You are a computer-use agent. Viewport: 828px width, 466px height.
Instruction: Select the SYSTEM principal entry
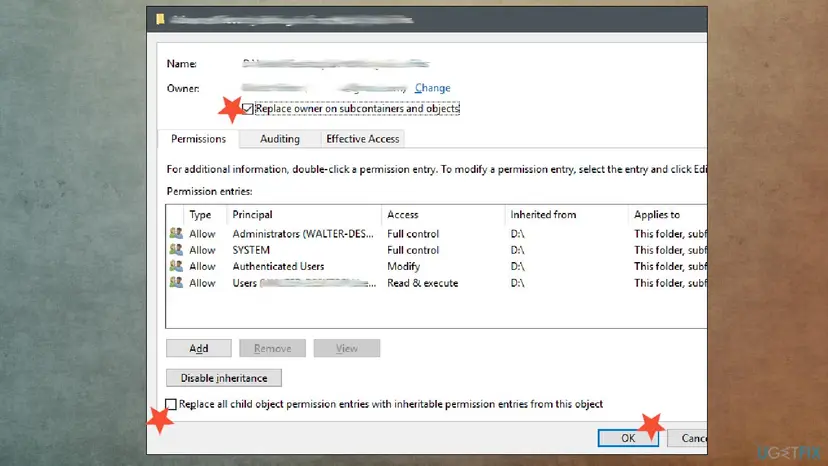(251, 250)
